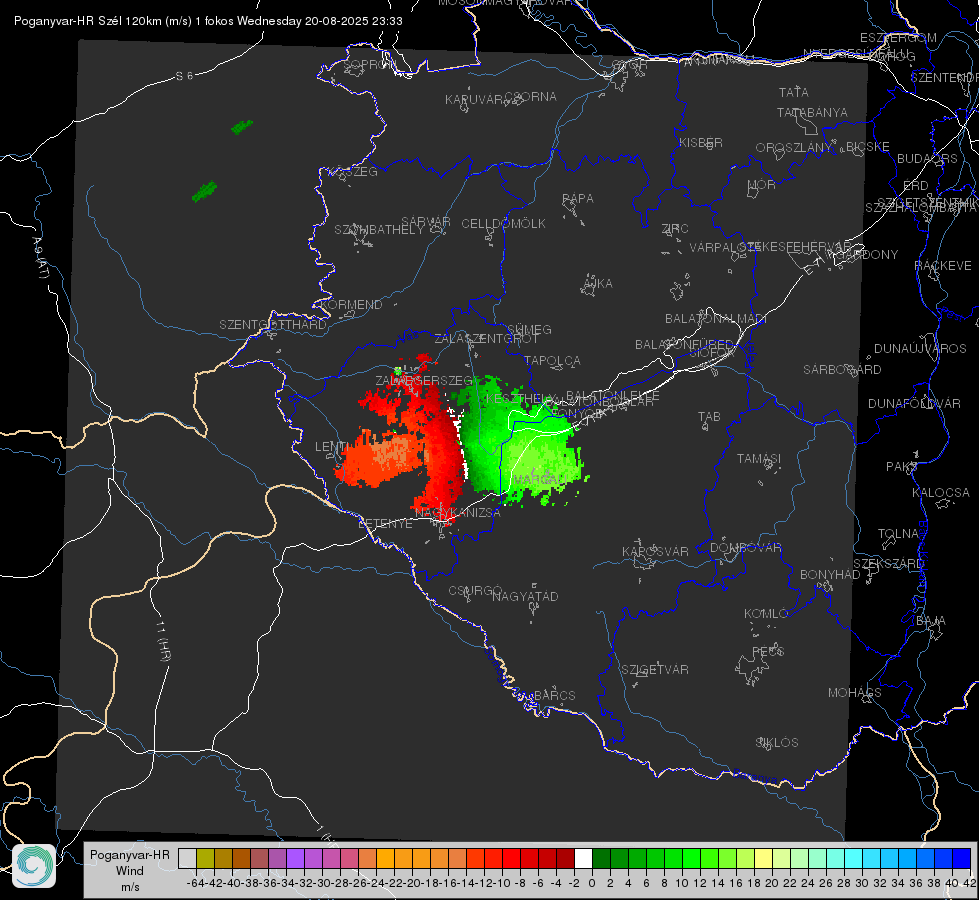Click the A 9 (AT) road label
979x900 pixels.
click(x=41, y=257)
